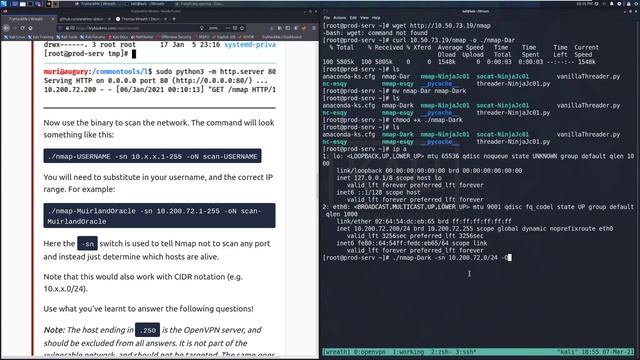The height and width of the screenshot is (360, 640).
Task: Open Kali Forums bookmark
Action: point(93,37)
